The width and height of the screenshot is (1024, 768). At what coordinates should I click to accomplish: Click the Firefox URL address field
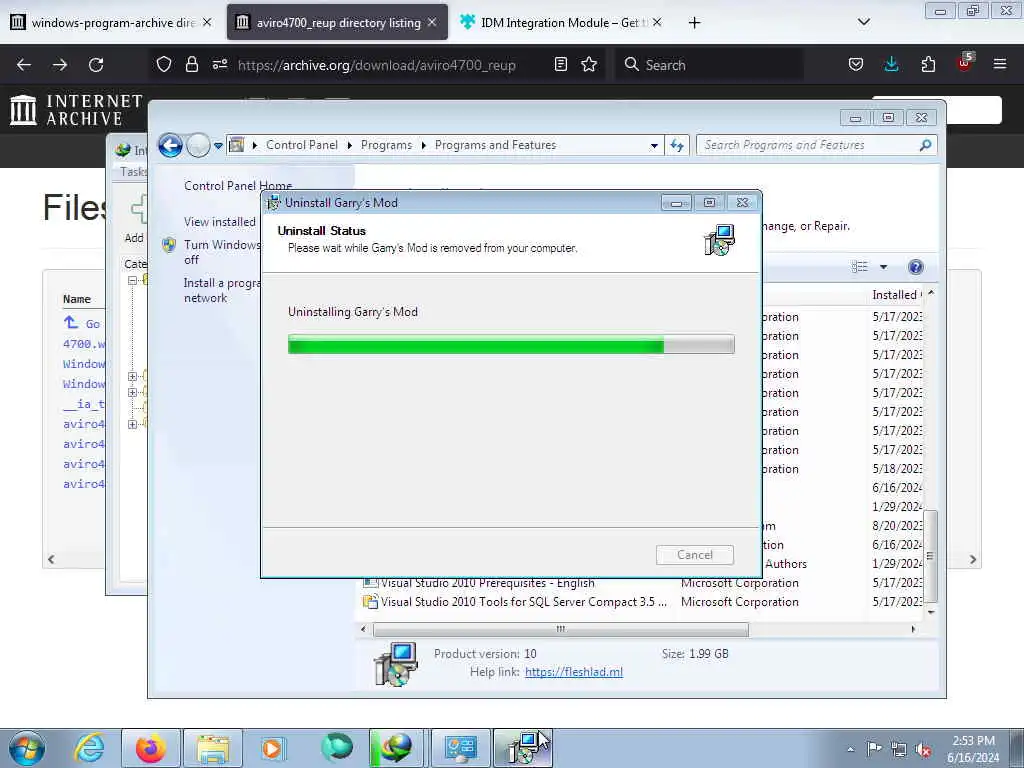pos(377,65)
